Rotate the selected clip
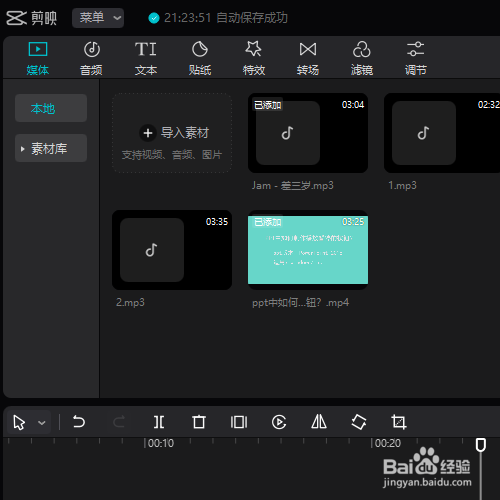This screenshot has width=500, height=500. coord(359,422)
